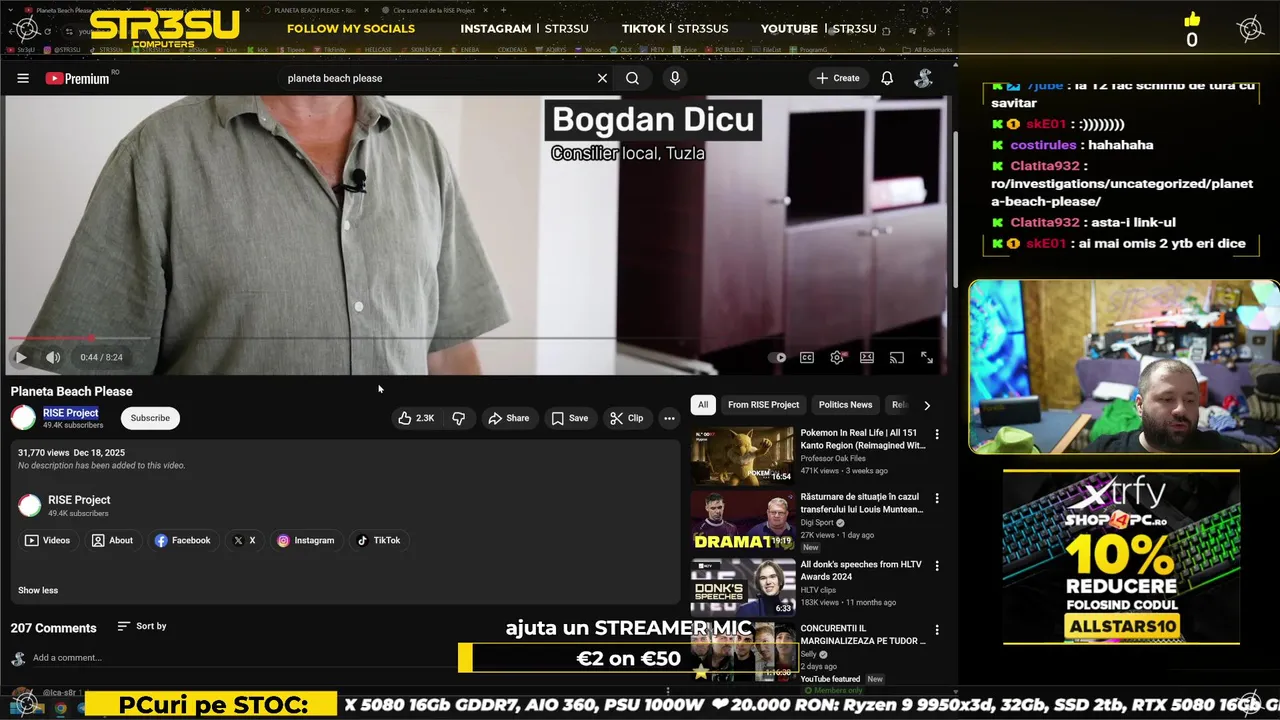The height and width of the screenshot is (720, 1280).
Task: Open the CONCURENTII IL MARGINALIZEAZA video title
Action: pyautogui.click(x=861, y=635)
